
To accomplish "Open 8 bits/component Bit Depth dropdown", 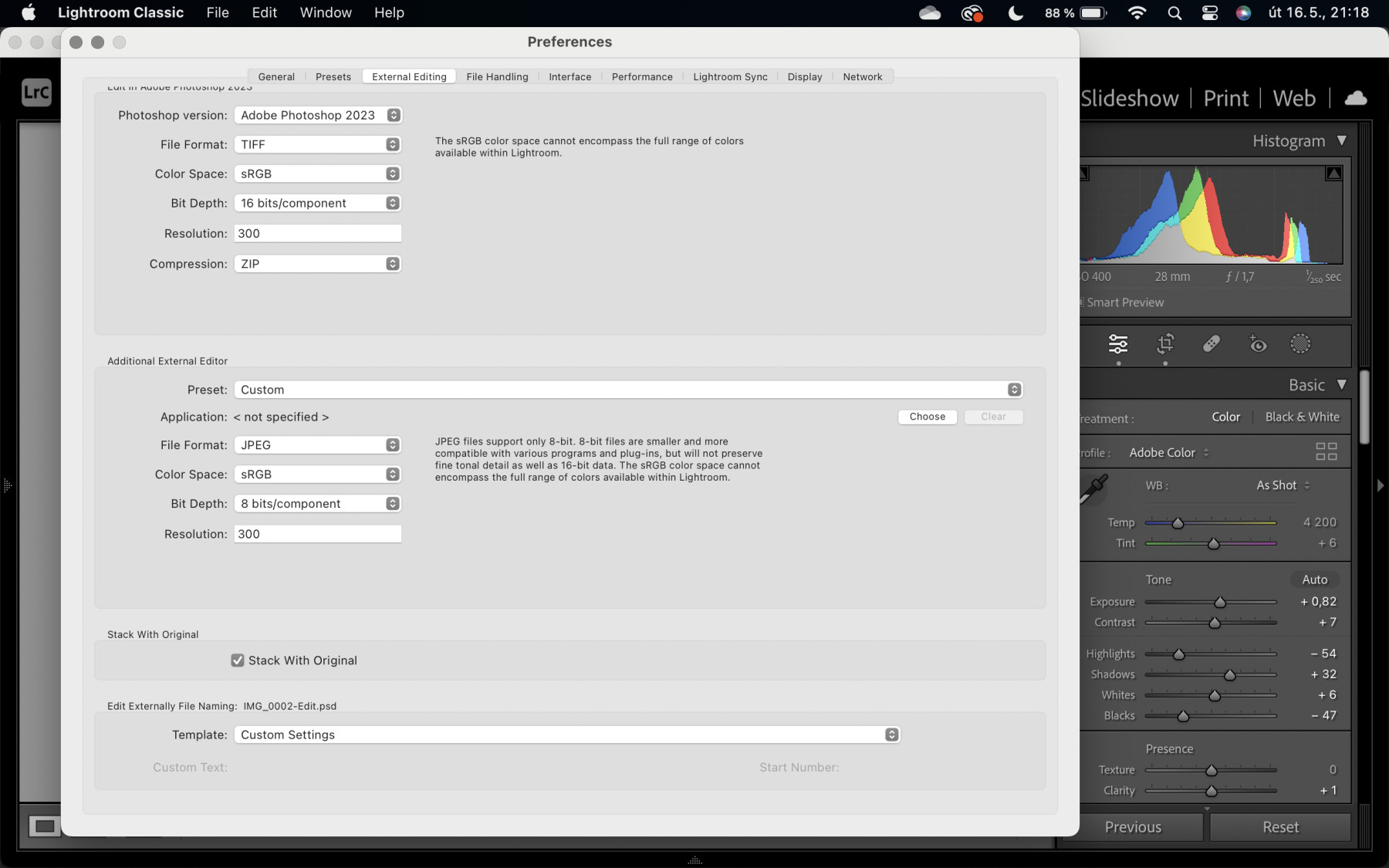I will click(x=318, y=504).
